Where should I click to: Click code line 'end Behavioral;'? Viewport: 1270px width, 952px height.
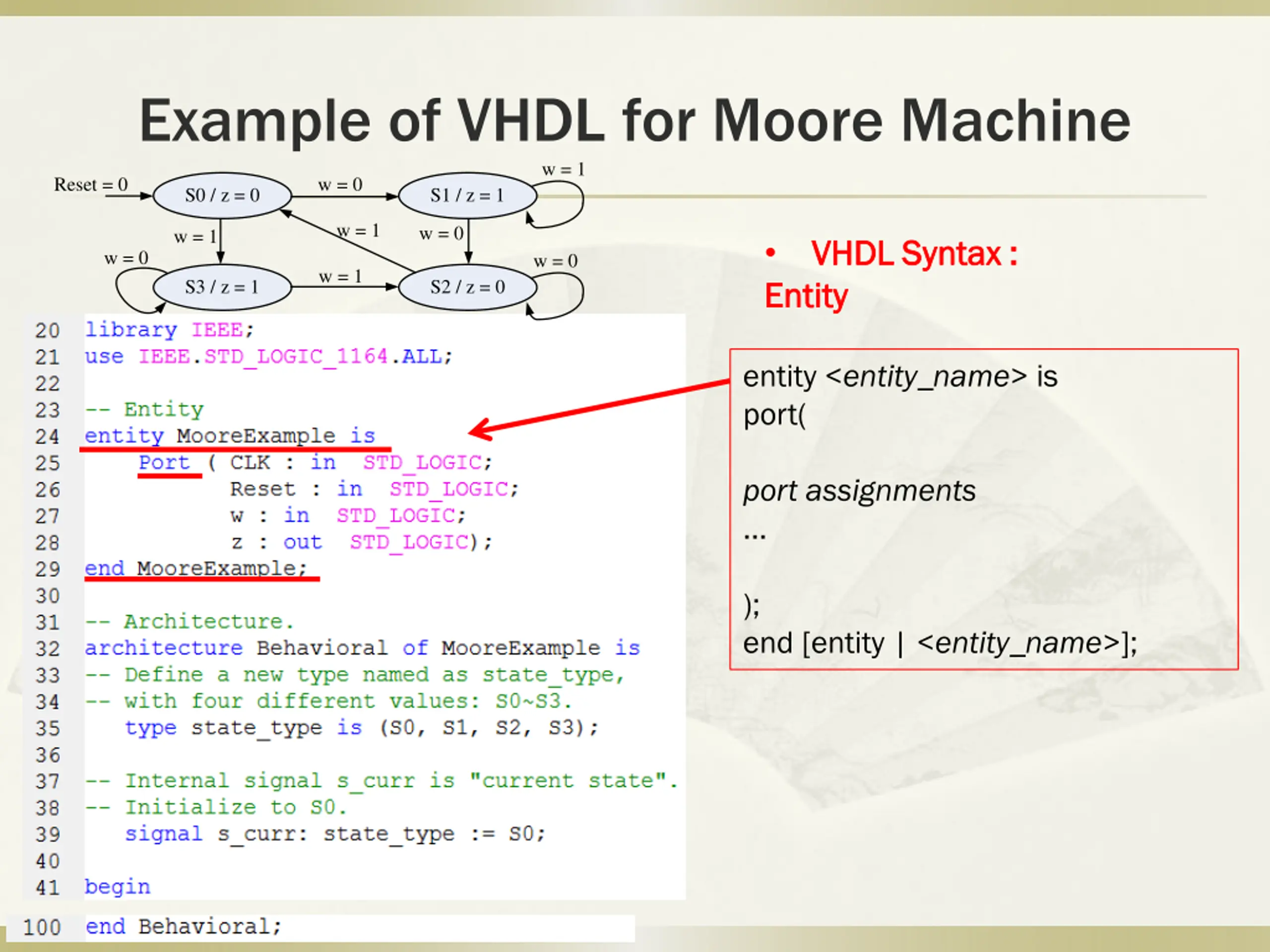tap(183, 927)
